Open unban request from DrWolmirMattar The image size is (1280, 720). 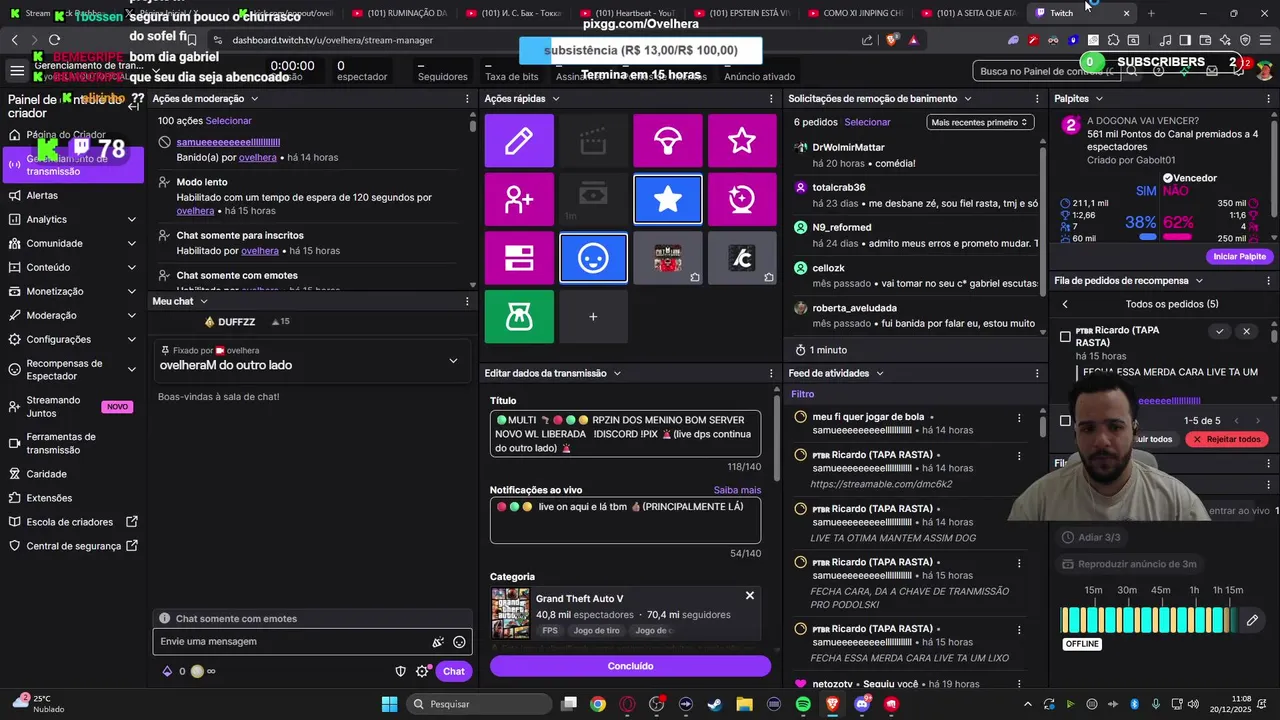(915, 155)
